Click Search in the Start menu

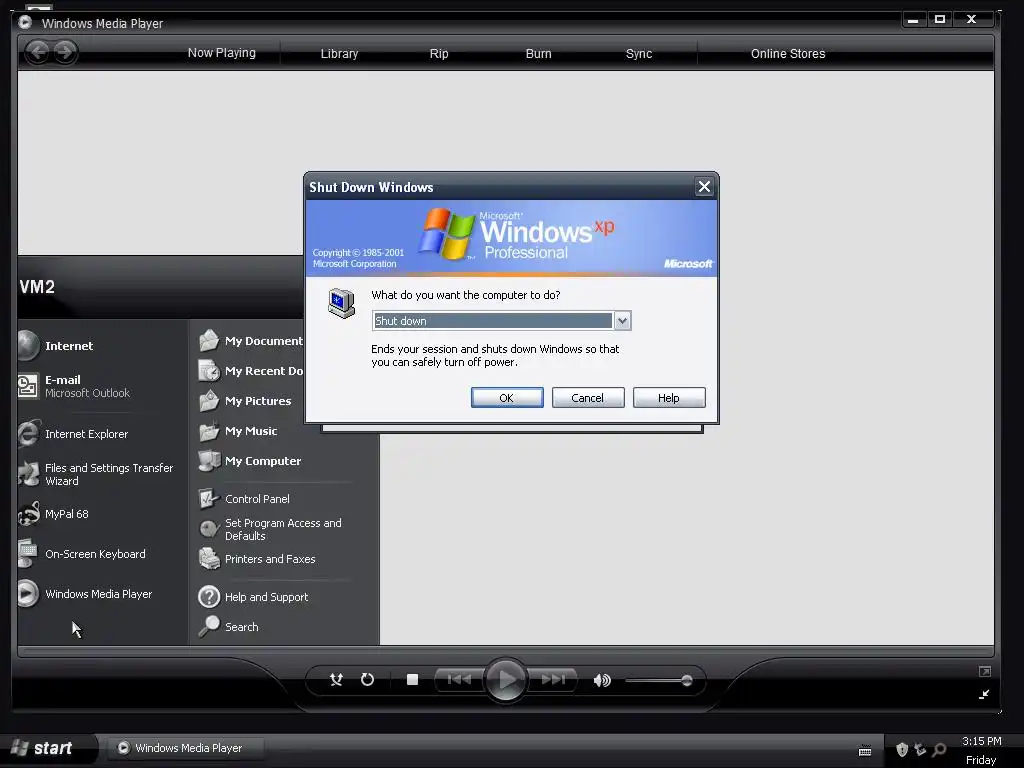(229, 627)
